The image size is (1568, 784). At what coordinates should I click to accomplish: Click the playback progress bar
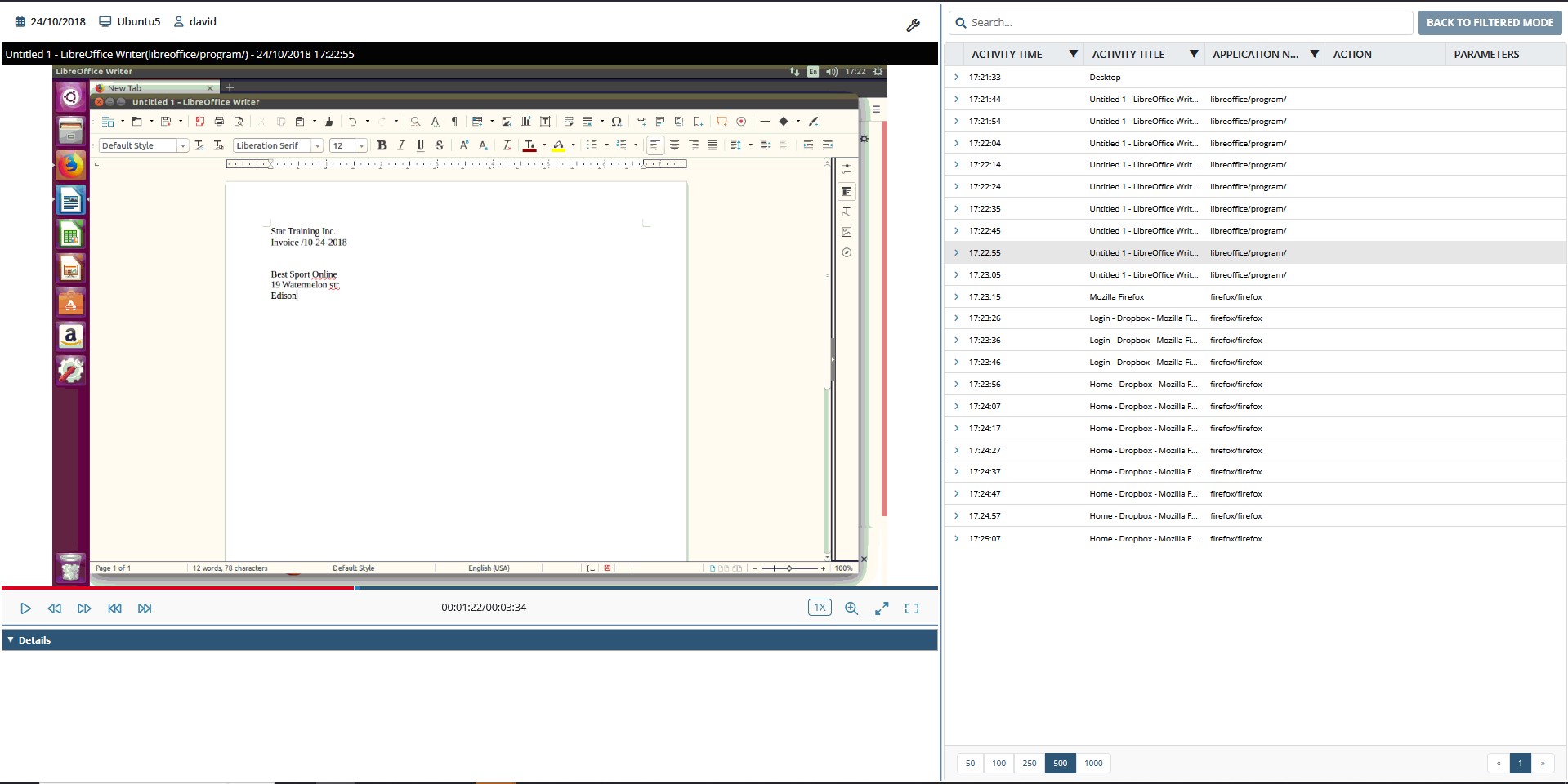[470, 587]
